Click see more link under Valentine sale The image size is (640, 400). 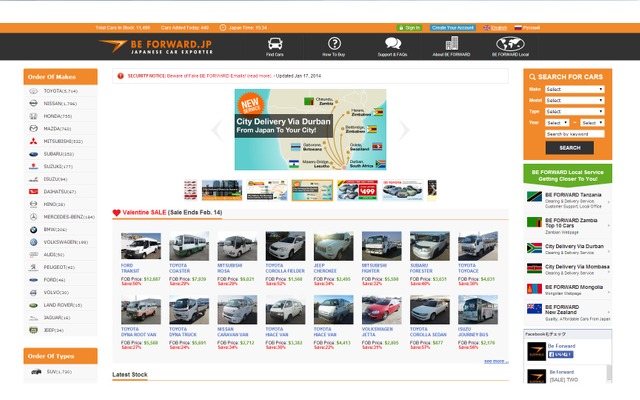[496, 361]
